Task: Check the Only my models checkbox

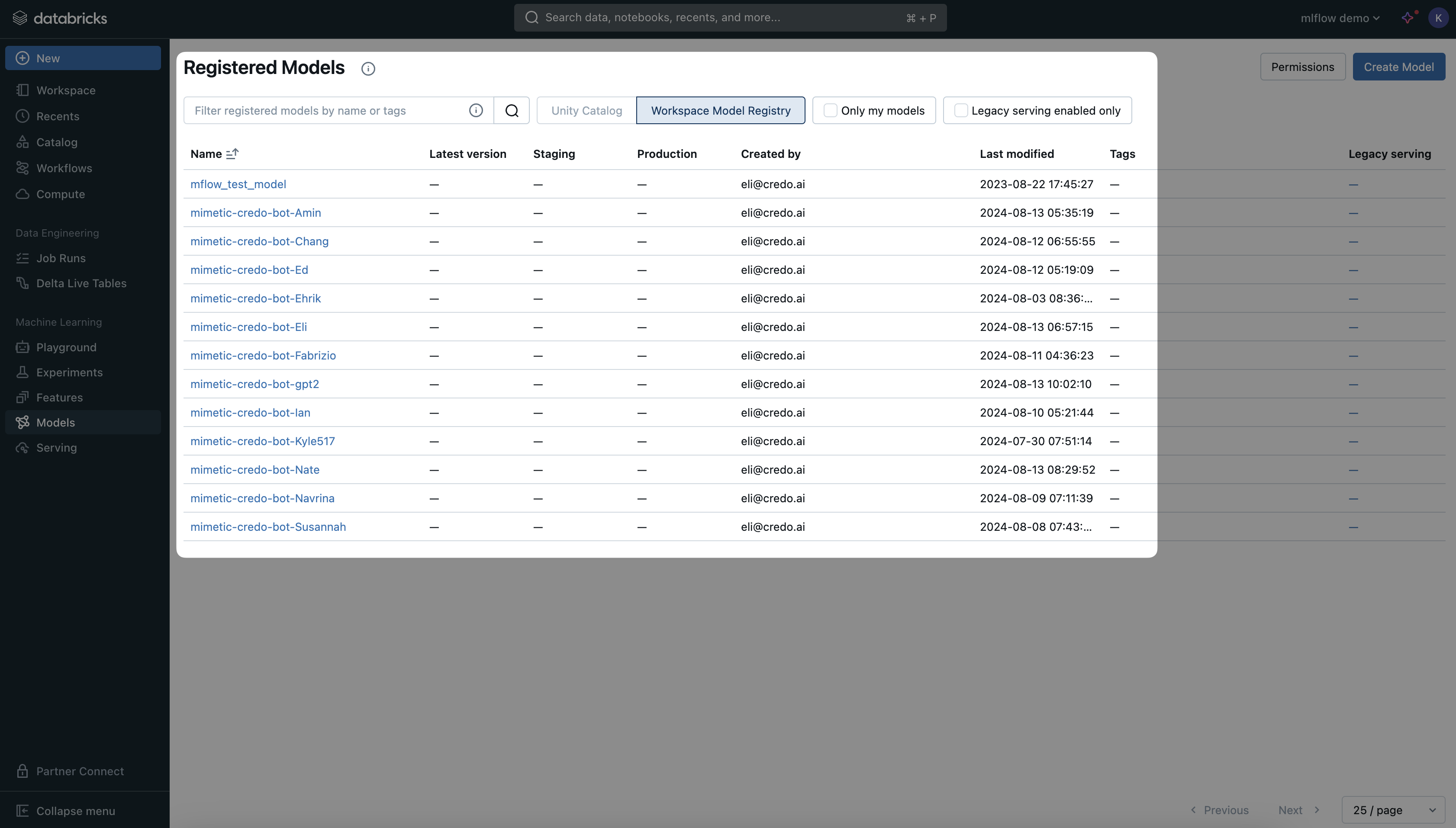Action: point(831,110)
